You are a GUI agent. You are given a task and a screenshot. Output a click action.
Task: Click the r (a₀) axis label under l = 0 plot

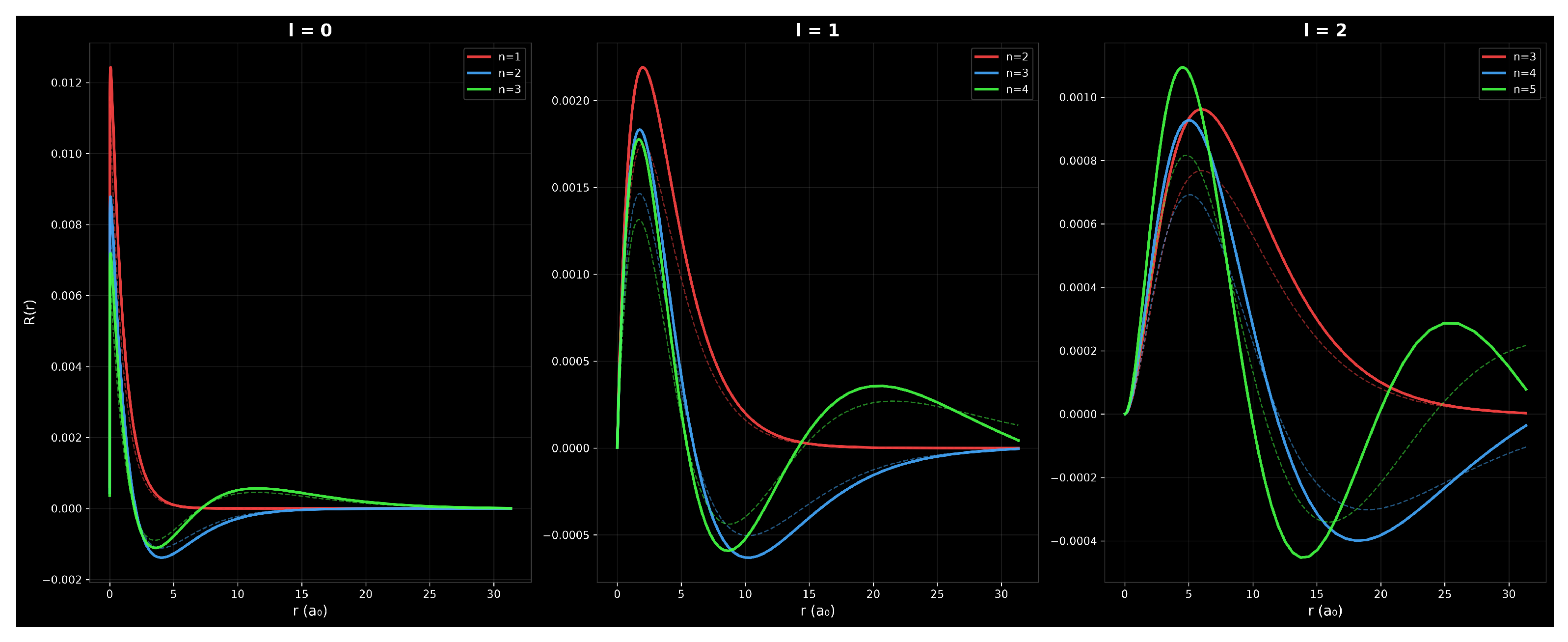click(x=310, y=611)
